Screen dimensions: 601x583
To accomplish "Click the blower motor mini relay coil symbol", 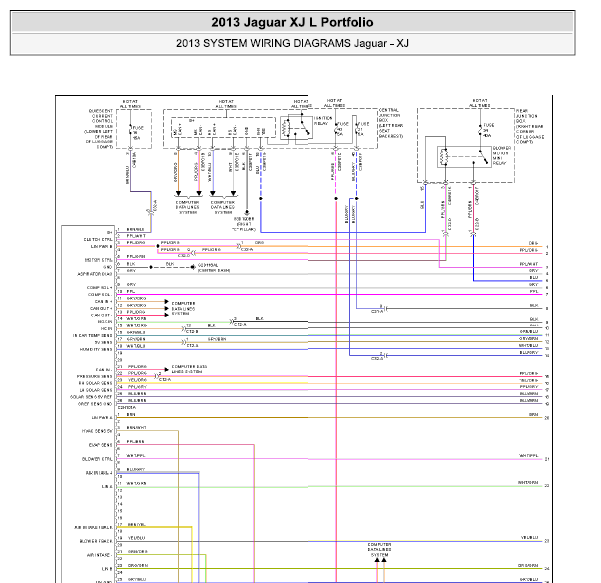I will pyautogui.click(x=445, y=157).
